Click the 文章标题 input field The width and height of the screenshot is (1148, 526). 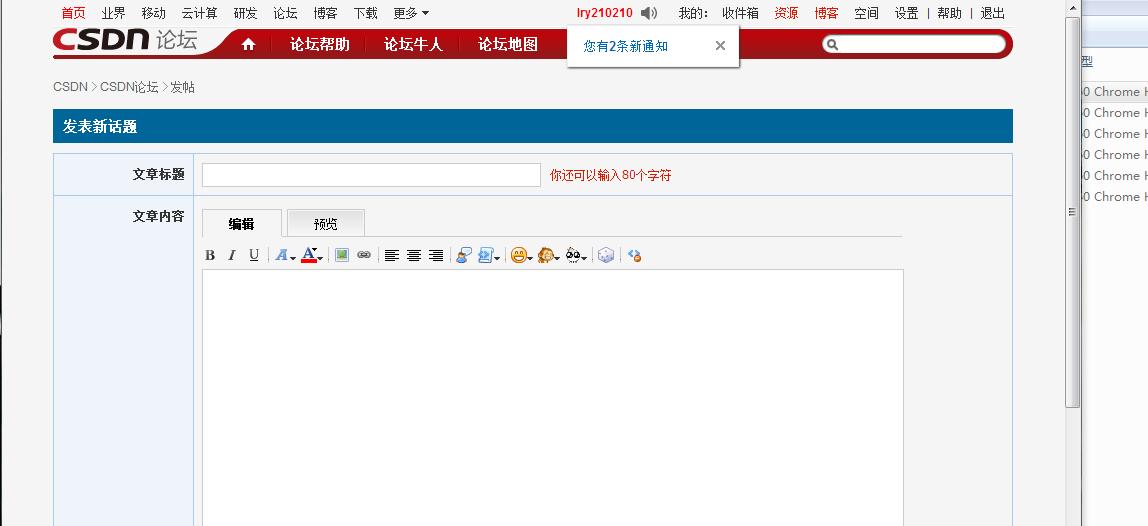click(371, 175)
